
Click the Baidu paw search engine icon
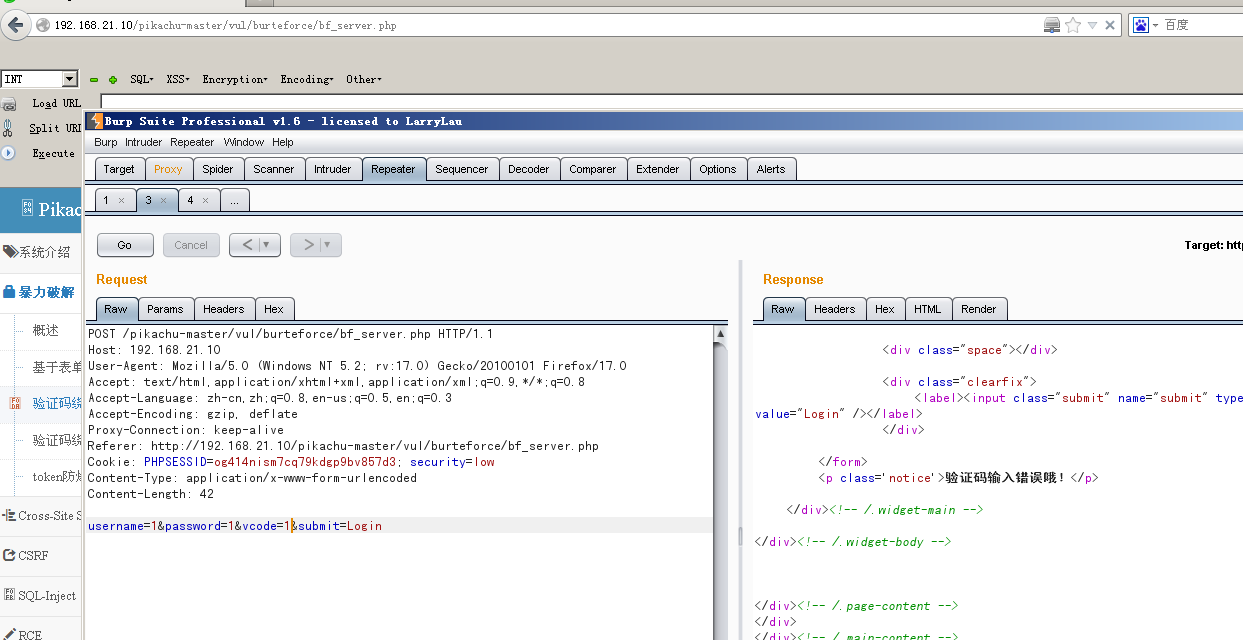click(1140, 25)
